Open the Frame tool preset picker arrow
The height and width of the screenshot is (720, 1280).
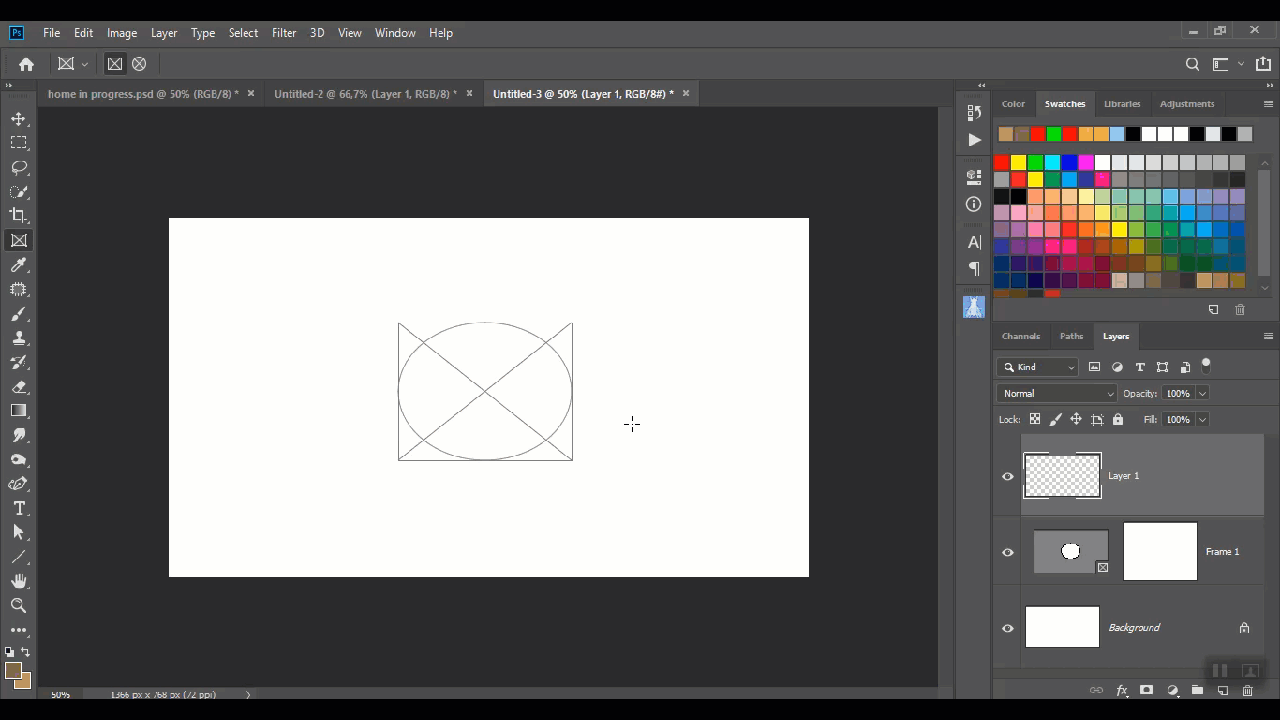85,64
